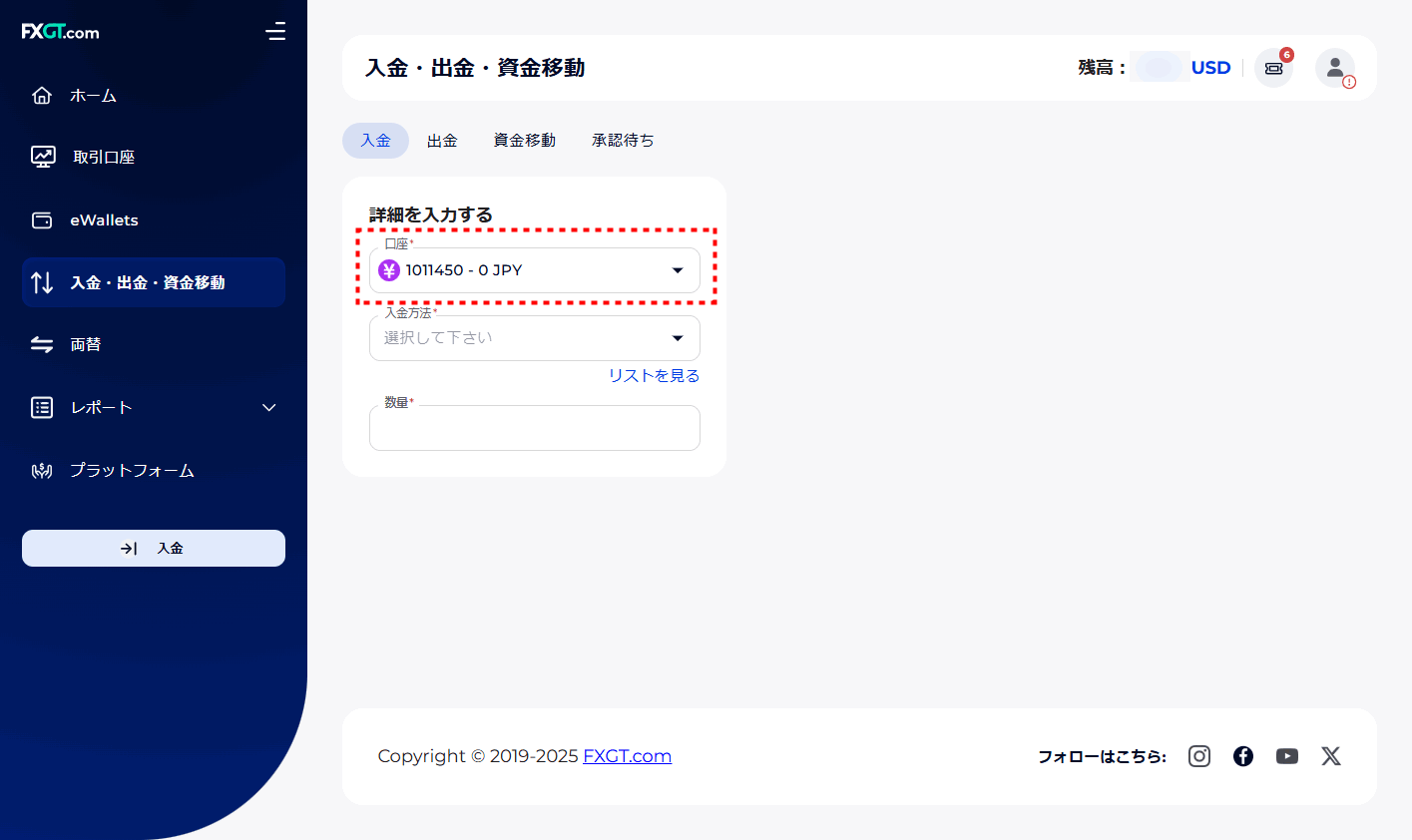
Task: Open the 入金方法 dropdown arrow
Action: (678, 338)
